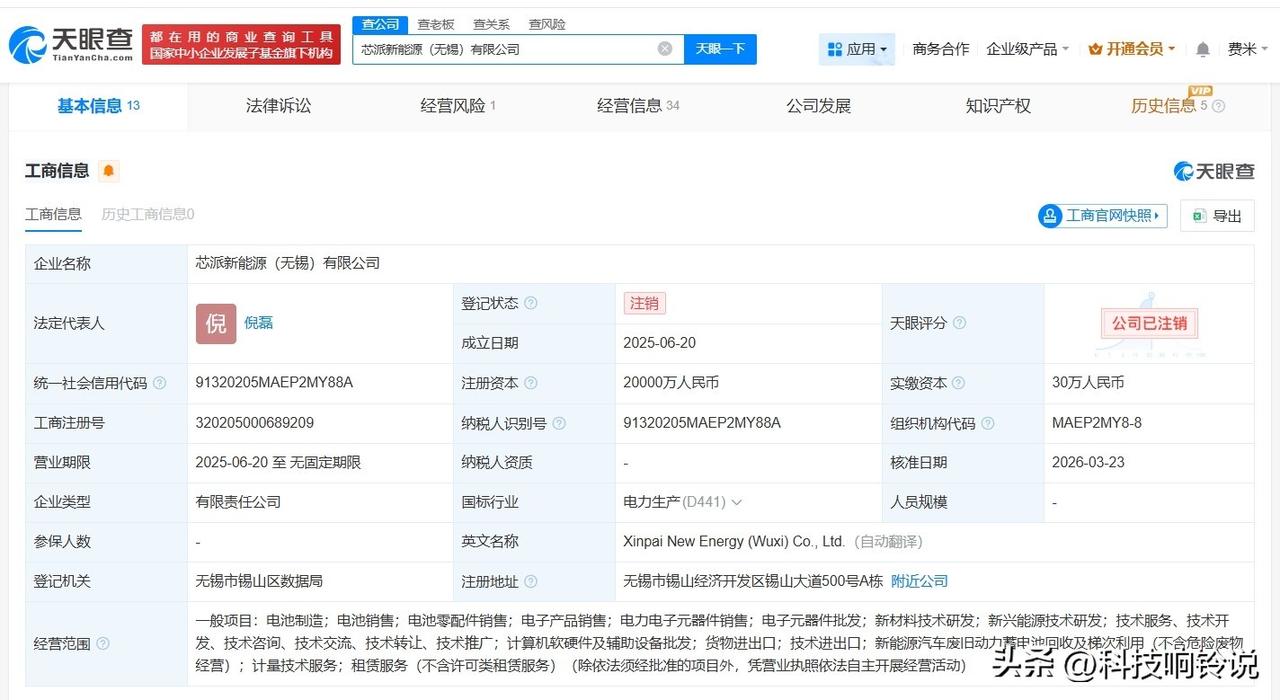Click the 倪 avatar for legal representative
Viewport: 1280px width, 700px height.
click(216, 323)
